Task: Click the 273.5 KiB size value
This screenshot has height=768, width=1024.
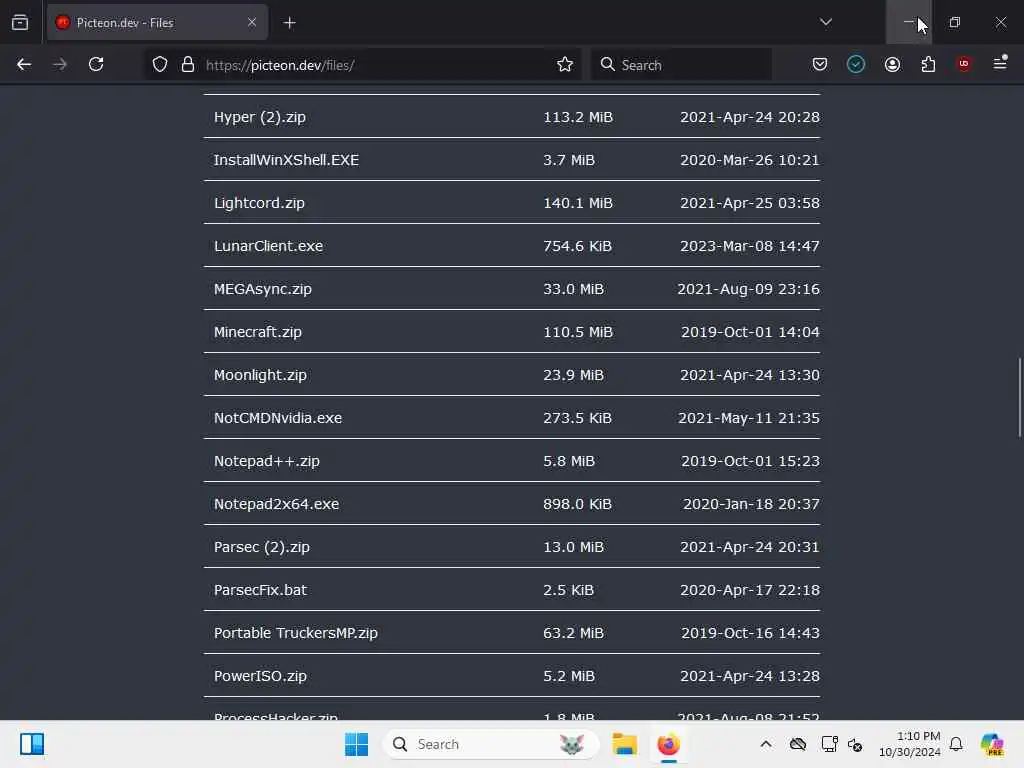Action: [x=577, y=418]
